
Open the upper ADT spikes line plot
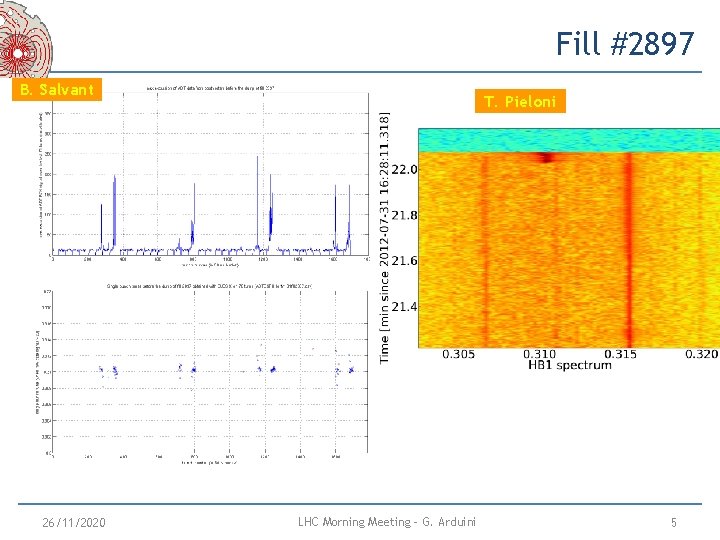(210, 174)
